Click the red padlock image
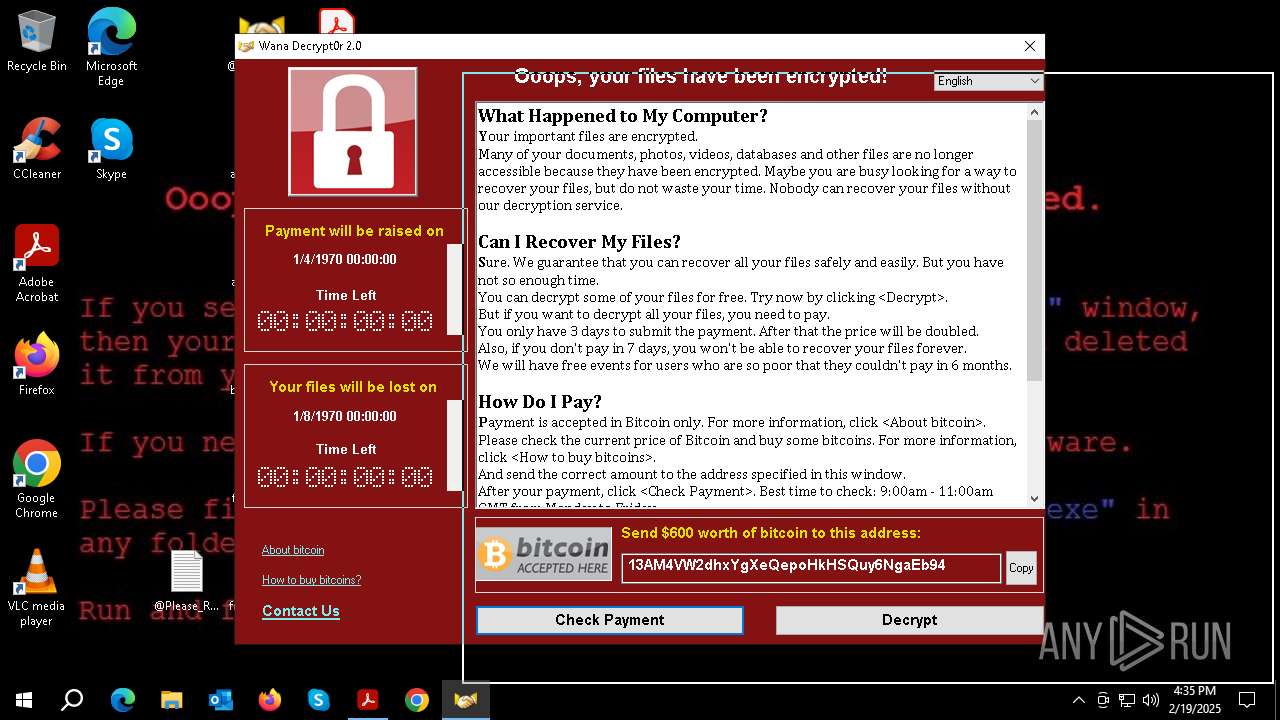 pyautogui.click(x=353, y=132)
